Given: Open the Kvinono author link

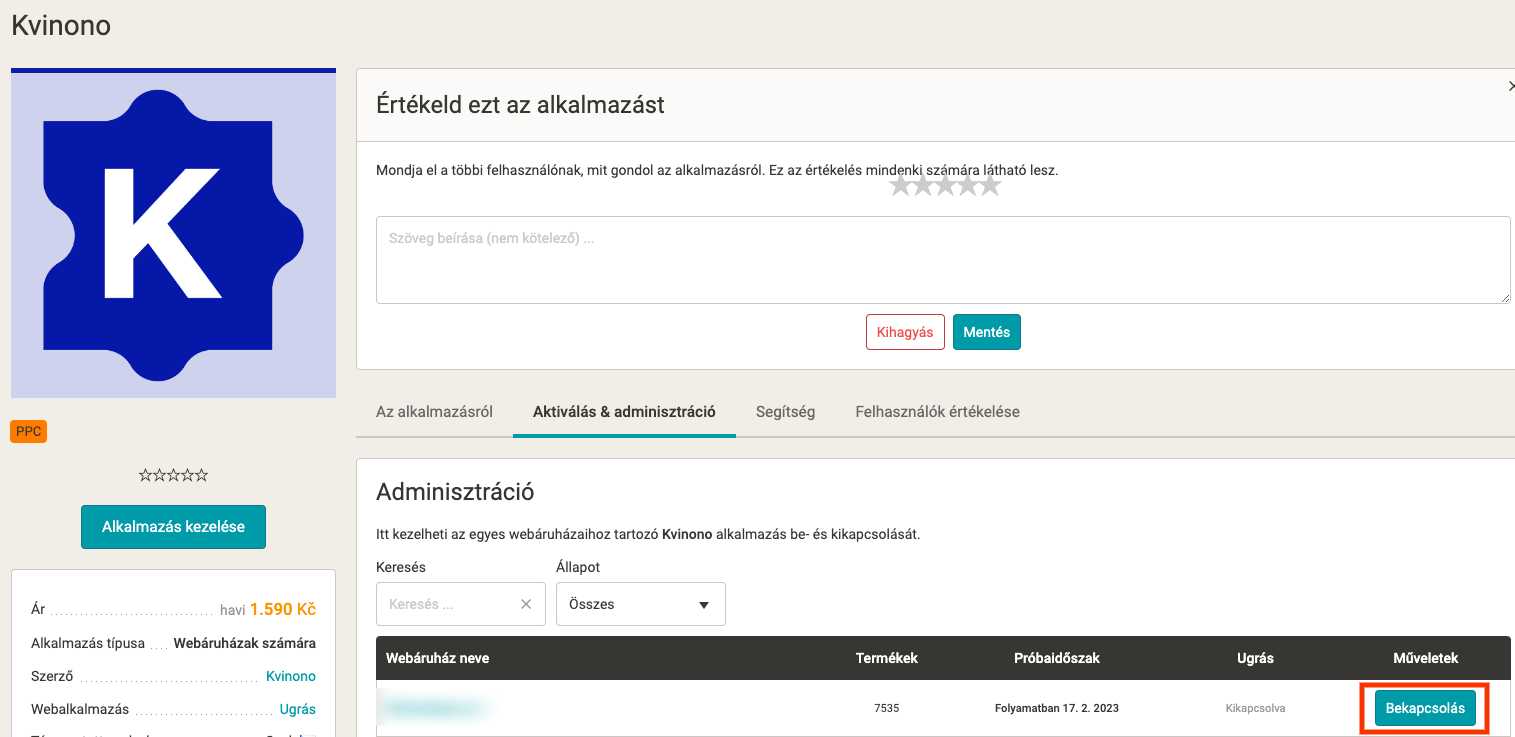Looking at the screenshot, I should [291, 676].
